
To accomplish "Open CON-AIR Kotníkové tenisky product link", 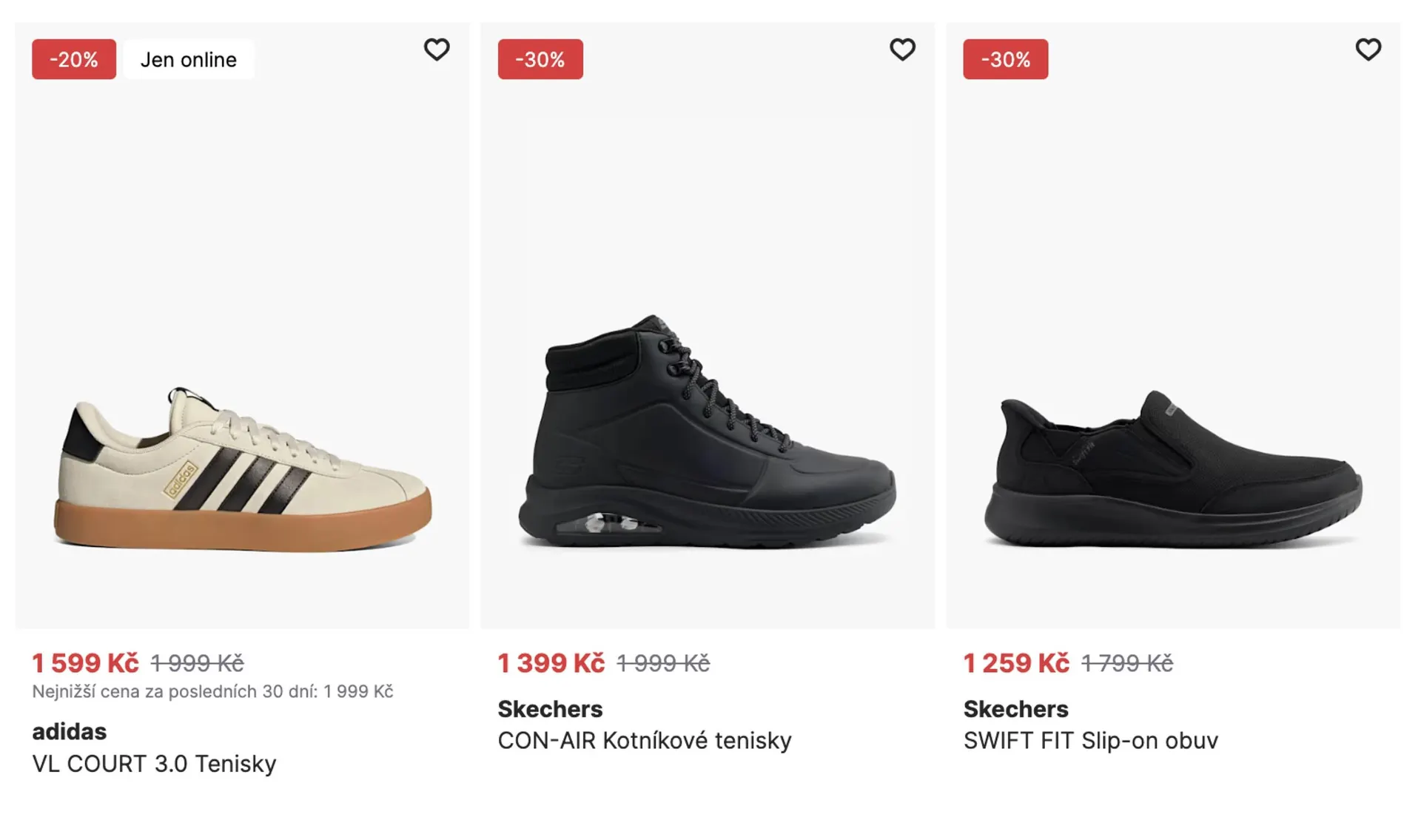I will 645,740.
